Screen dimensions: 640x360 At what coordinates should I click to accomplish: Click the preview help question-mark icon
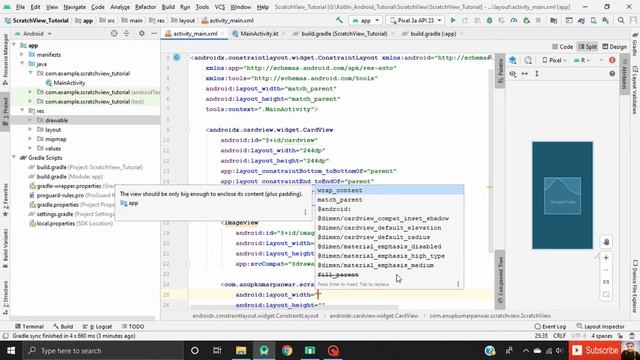[x=612, y=73]
